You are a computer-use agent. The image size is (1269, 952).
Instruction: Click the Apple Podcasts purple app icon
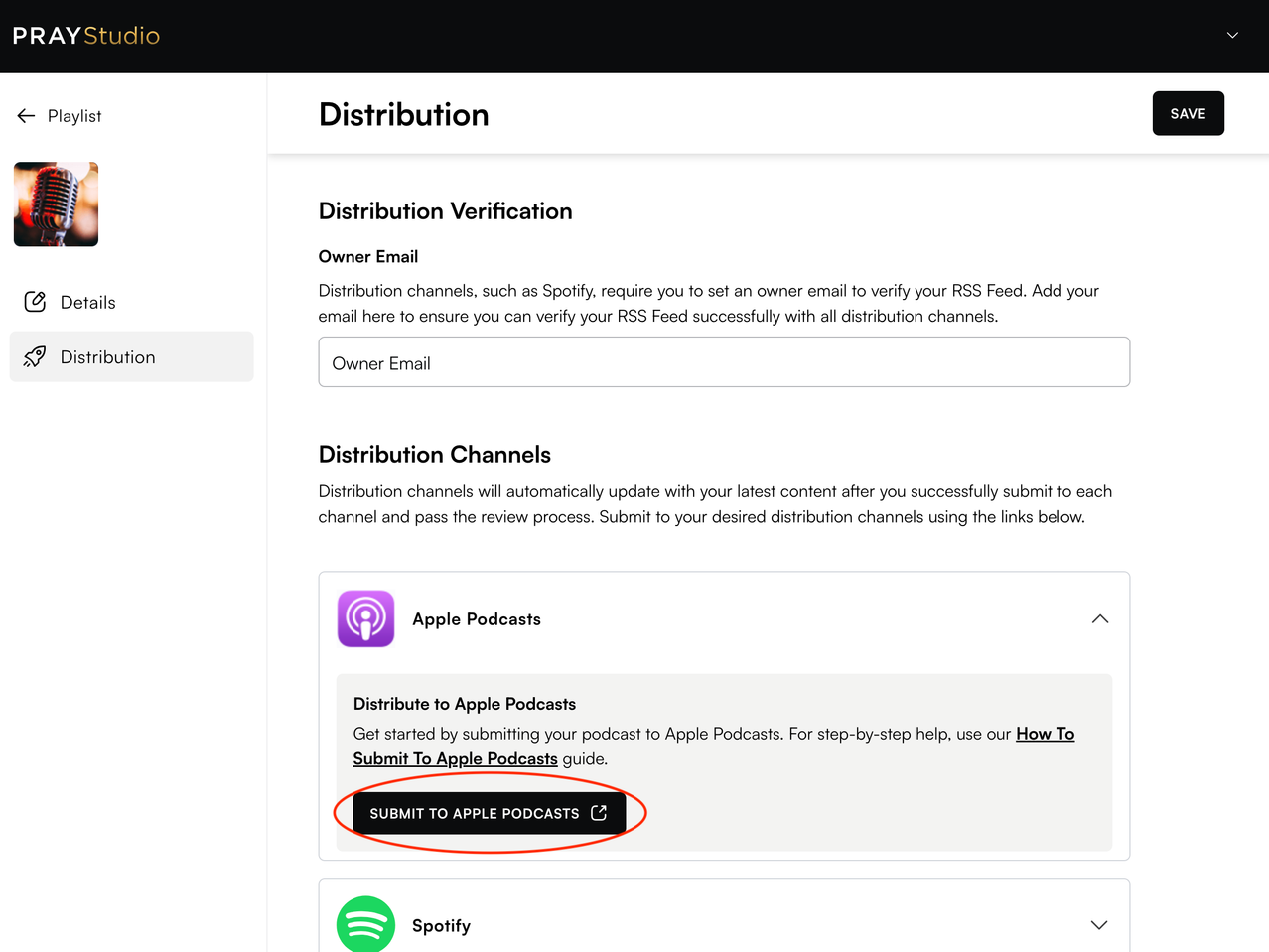(365, 618)
